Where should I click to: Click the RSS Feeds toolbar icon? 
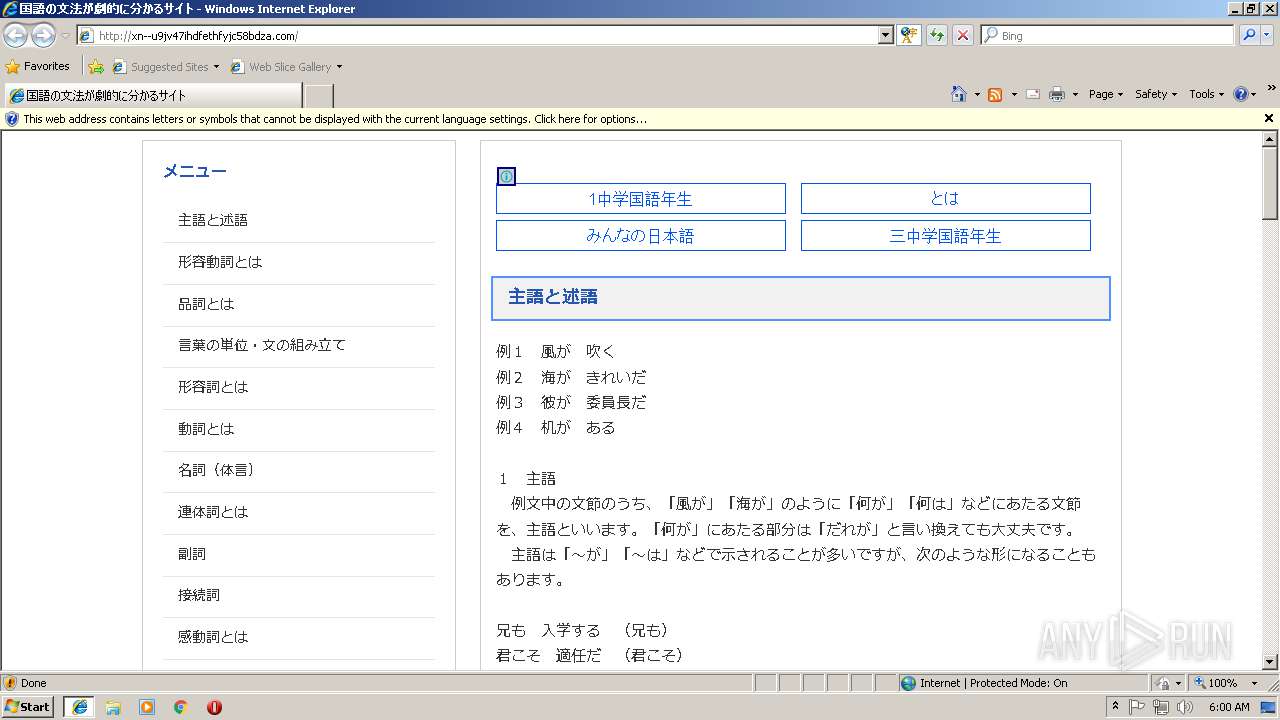click(x=995, y=94)
